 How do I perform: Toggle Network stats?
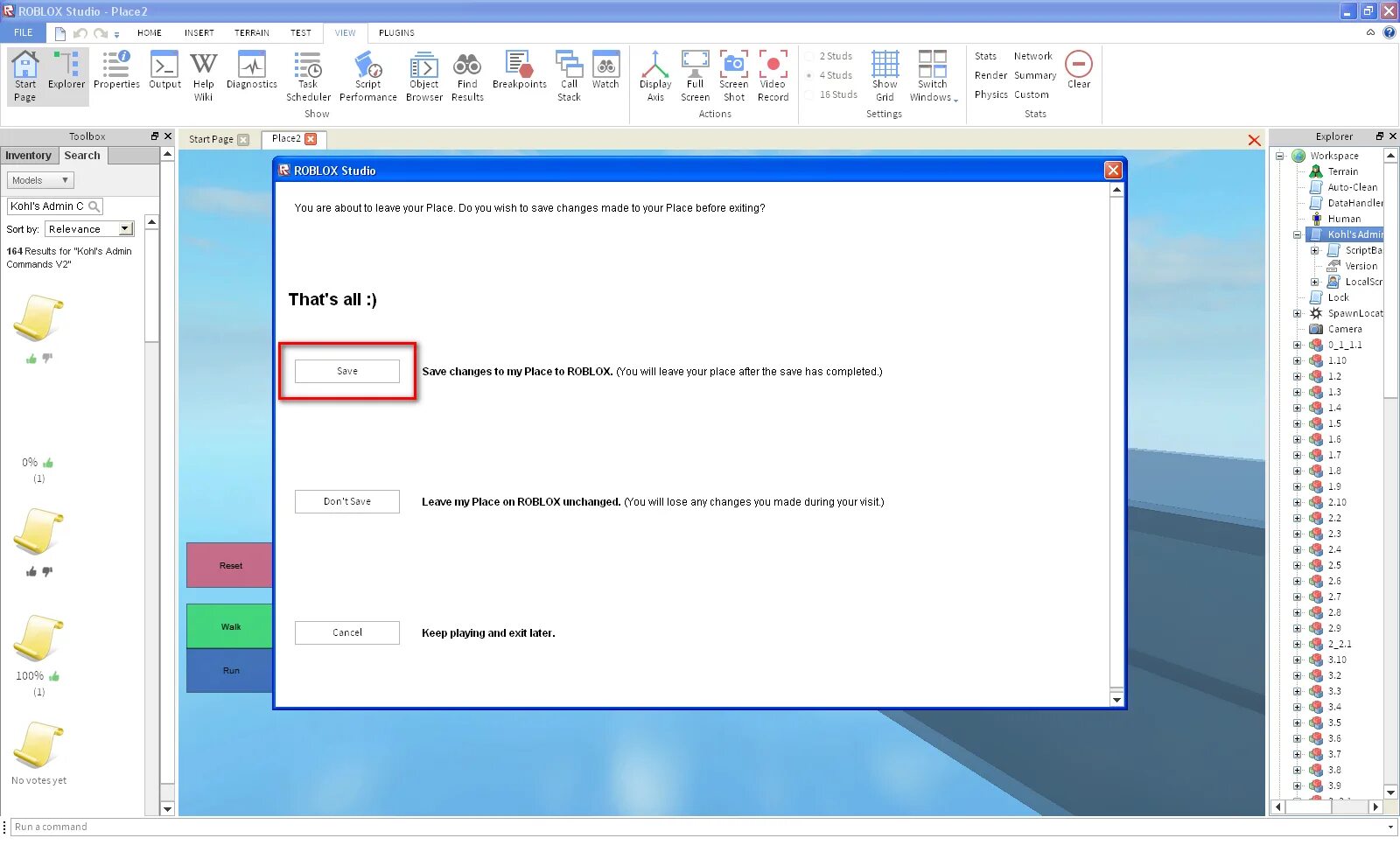click(x=1032, y=56)
